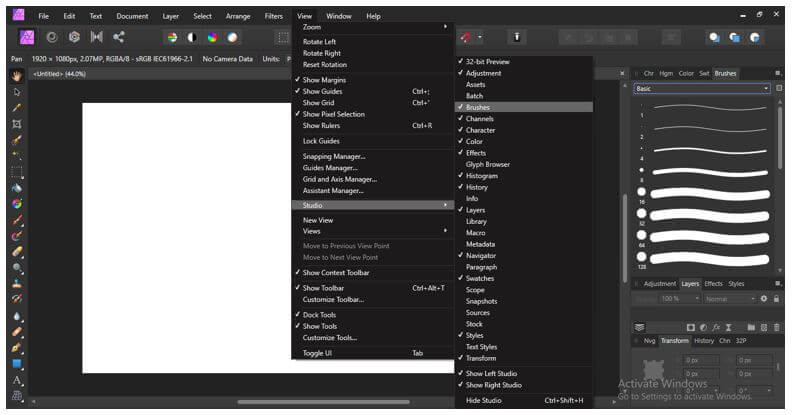Open the Basic brush category dropdown
This screenshot has height=415, width=800.
702,89
